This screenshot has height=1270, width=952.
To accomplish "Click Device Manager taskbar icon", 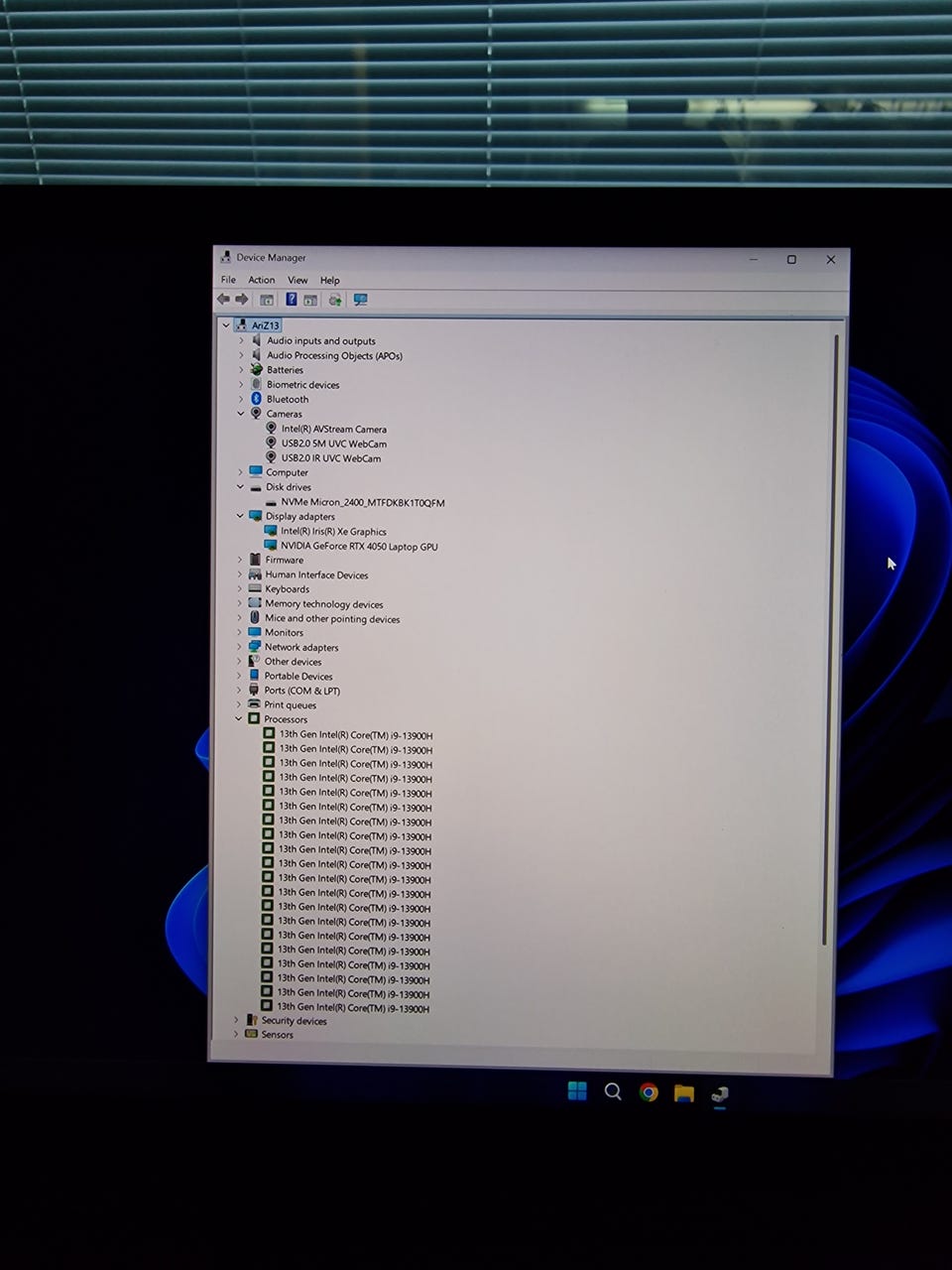I will (720, 1094).
